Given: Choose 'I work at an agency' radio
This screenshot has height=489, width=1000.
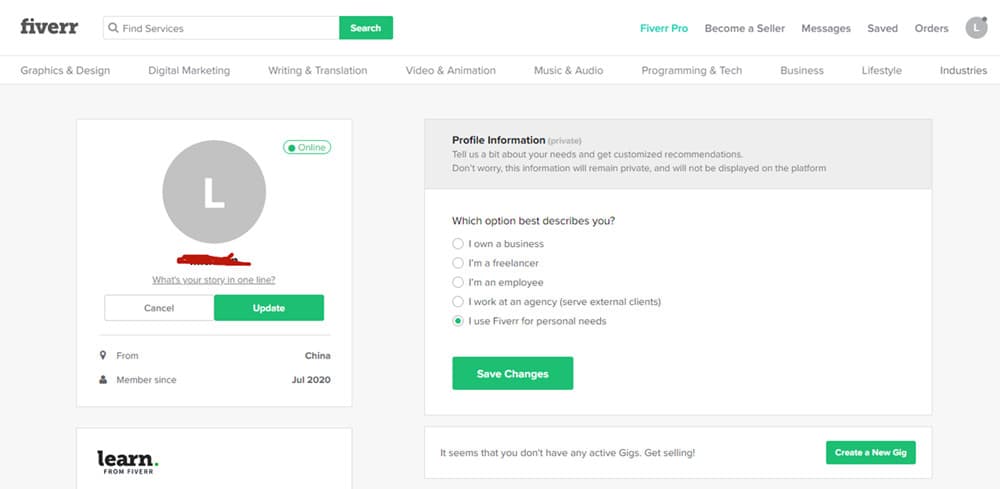Looking at the screenshot, I should coord(458,302).
